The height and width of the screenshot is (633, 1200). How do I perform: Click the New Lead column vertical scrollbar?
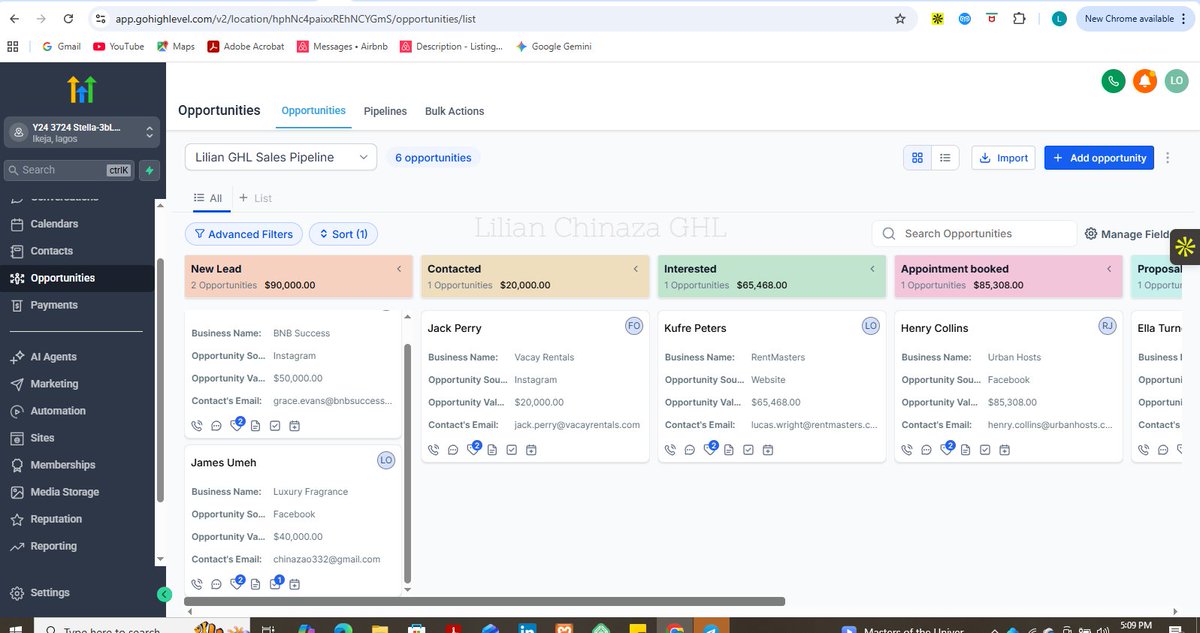pyautogui.click(x=406, y=462)
